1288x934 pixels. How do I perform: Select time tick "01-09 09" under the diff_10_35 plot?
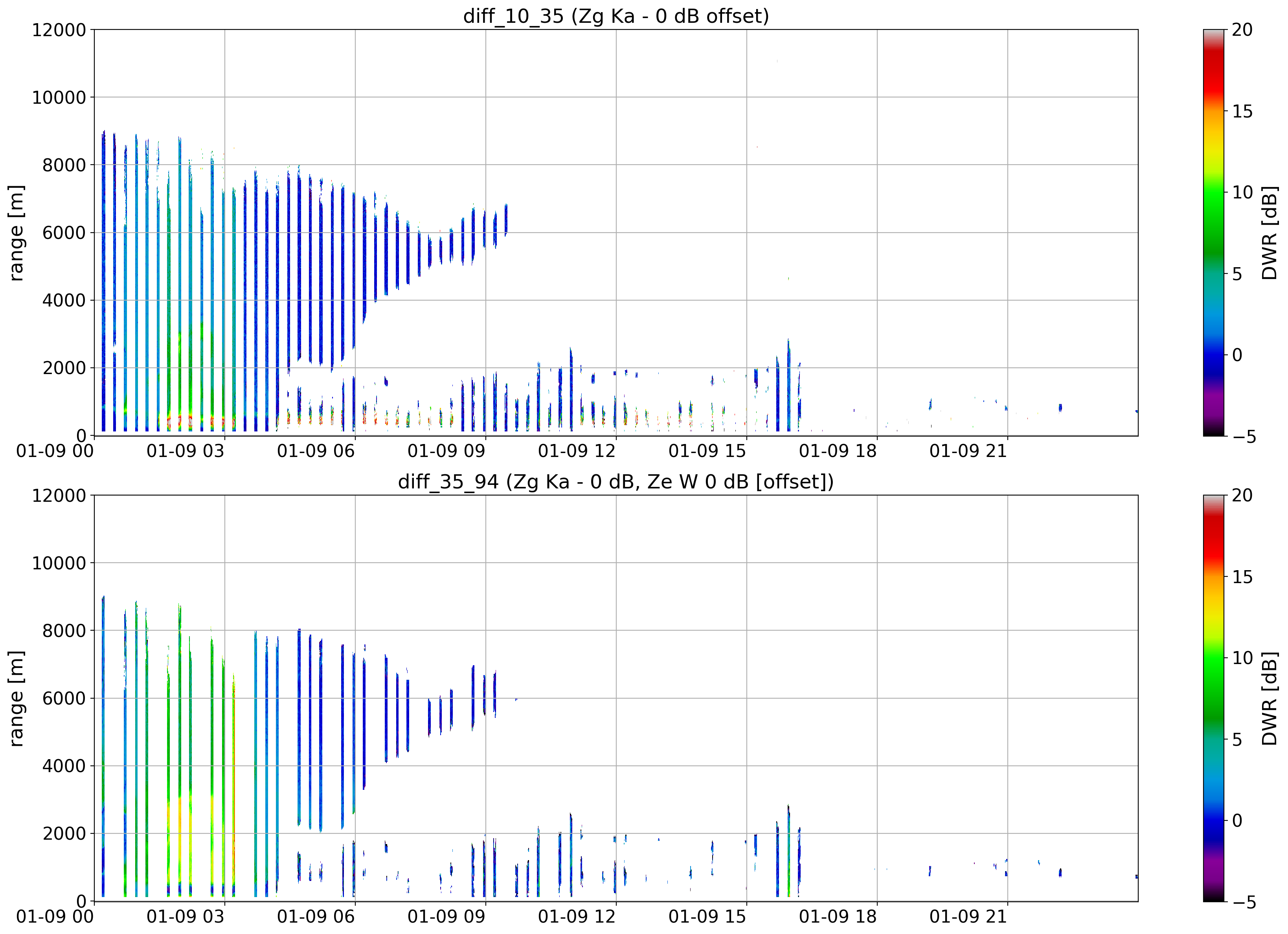click(446, 451)
